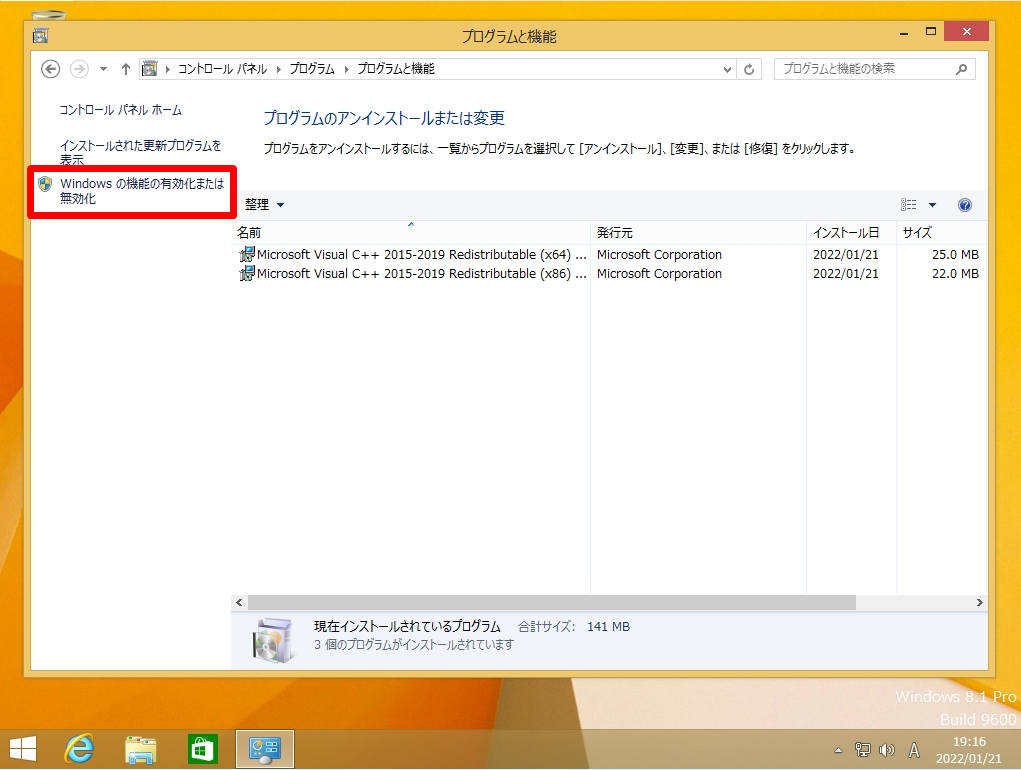This screenshot has width=1021, height=770.
Task: Open コントロール パネル ホーム link
Action: pyautogui.click(x=120, y=110)
